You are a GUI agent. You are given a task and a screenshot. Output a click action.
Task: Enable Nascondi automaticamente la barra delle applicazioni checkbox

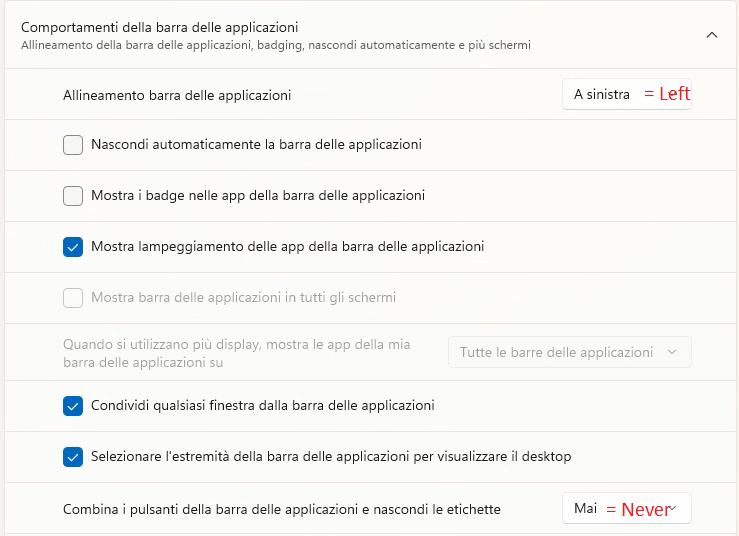73,145
